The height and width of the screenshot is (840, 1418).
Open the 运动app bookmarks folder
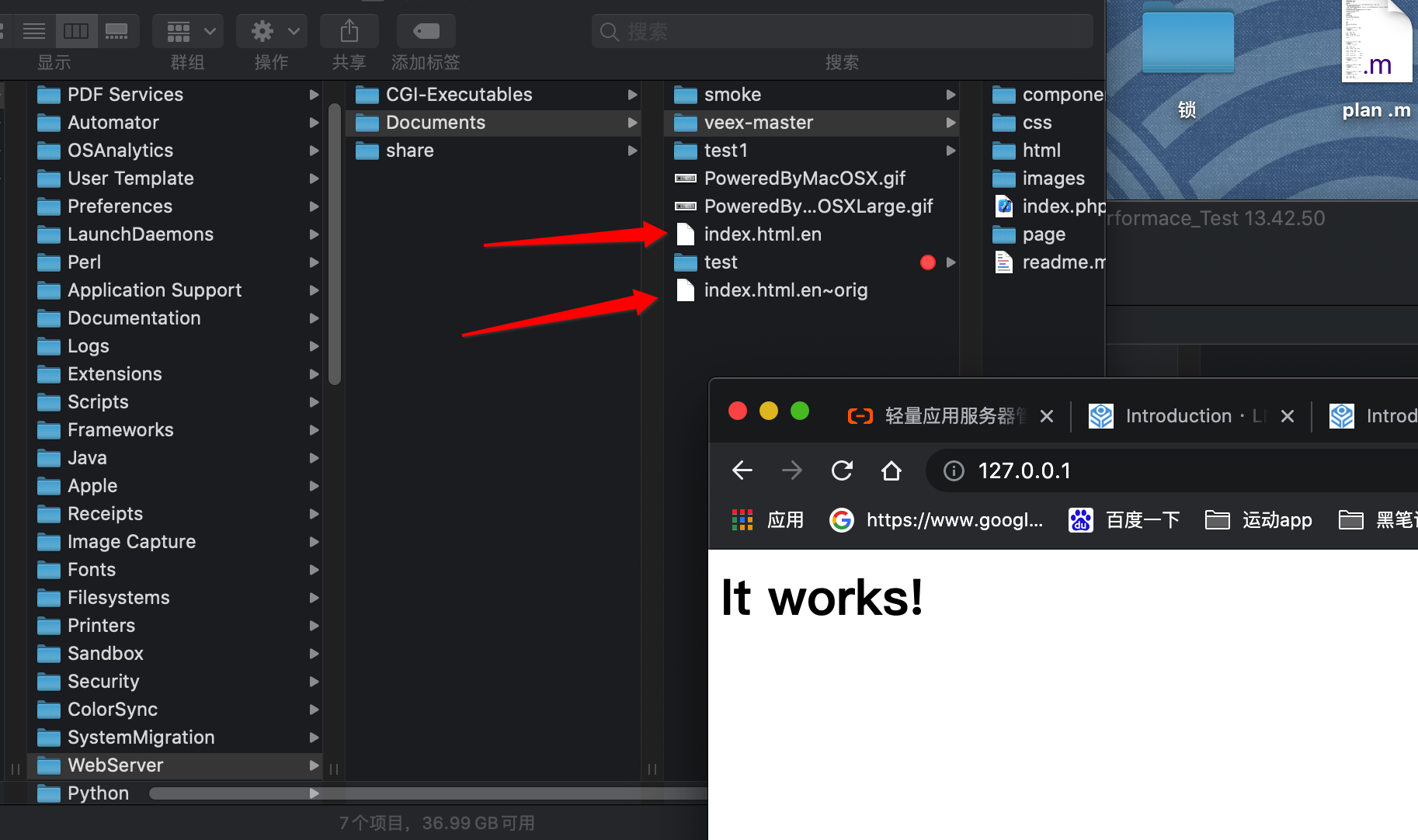tap(1257, 520)
